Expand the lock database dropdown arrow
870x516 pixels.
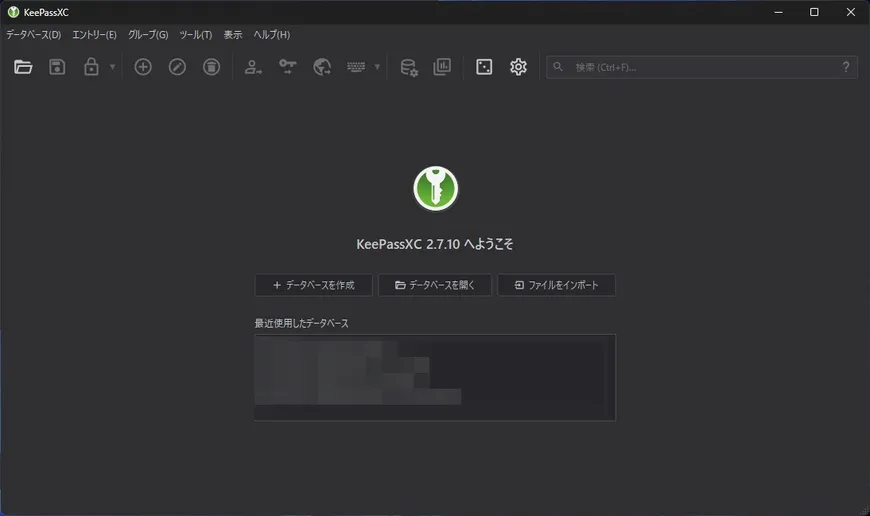point(112,67)
